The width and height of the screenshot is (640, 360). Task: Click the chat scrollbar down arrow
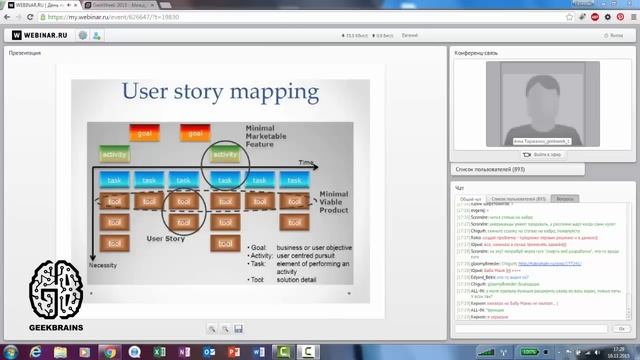coord(629,316)
